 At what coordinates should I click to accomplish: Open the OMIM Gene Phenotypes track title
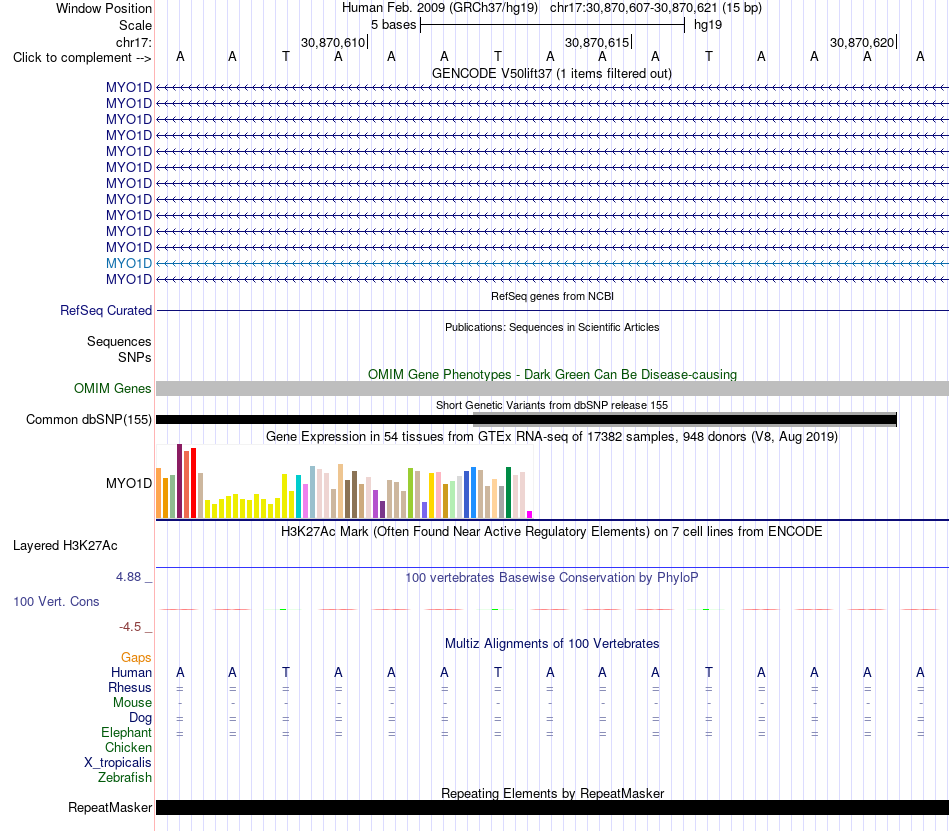[x=552, y=374]
